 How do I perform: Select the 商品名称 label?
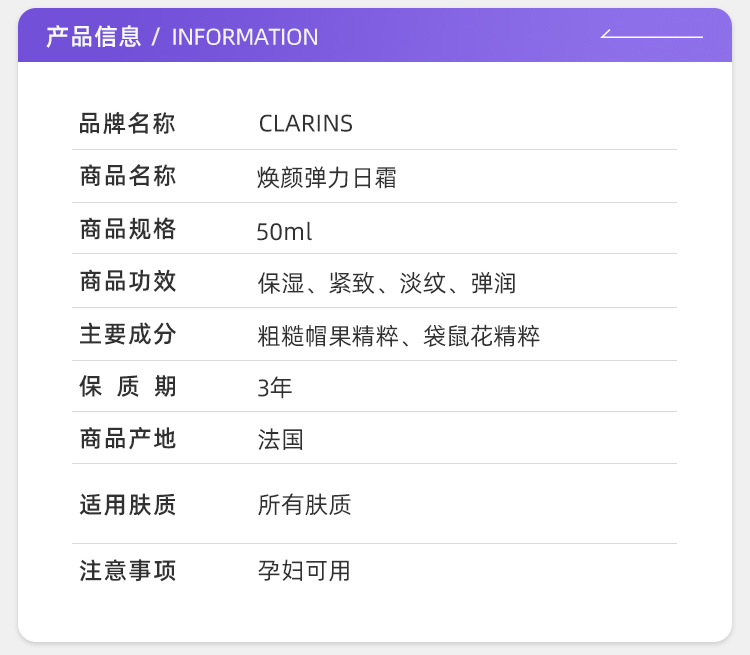coord(128,177)
